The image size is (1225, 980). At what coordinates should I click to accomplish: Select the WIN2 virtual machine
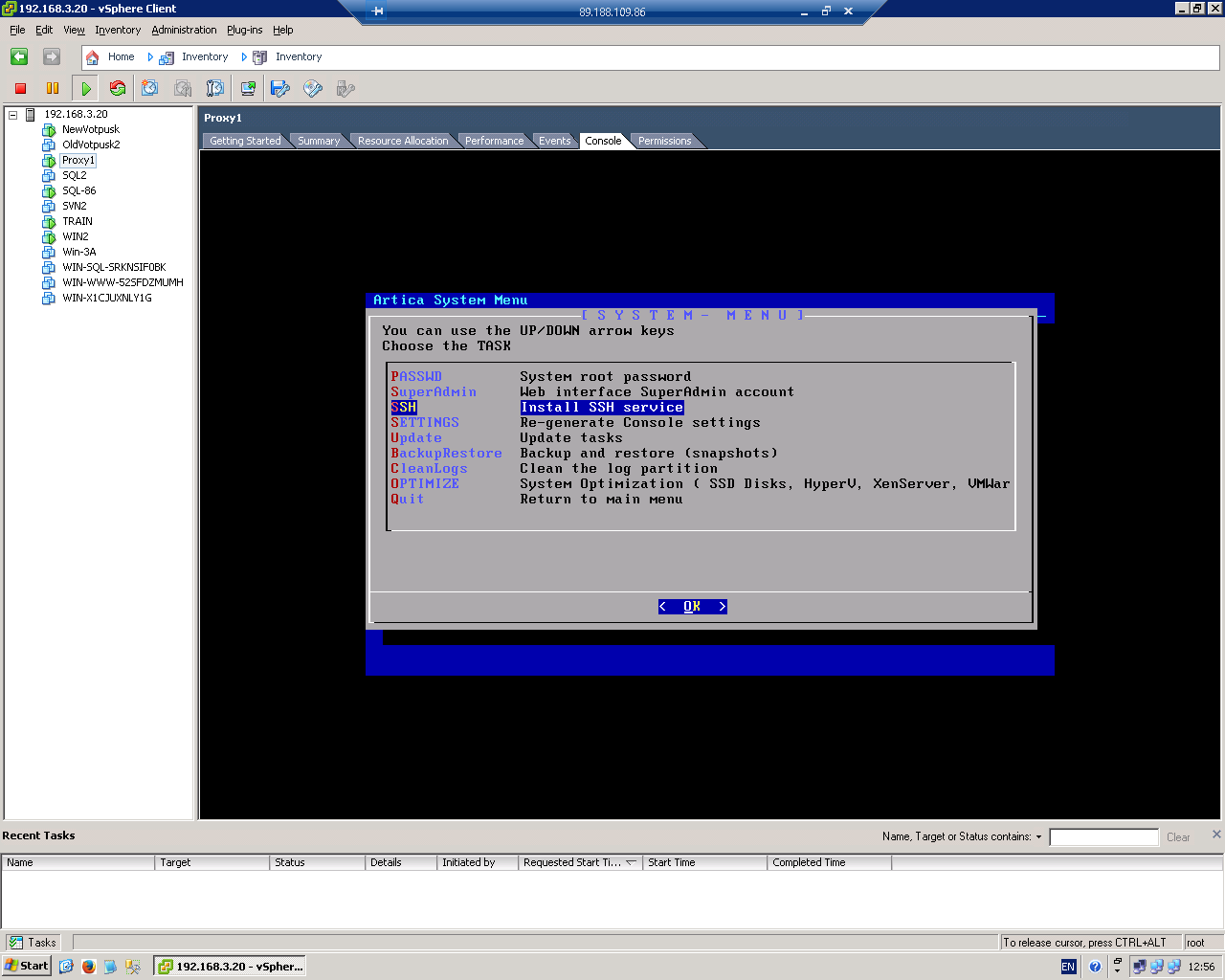[x=76, y=236]
